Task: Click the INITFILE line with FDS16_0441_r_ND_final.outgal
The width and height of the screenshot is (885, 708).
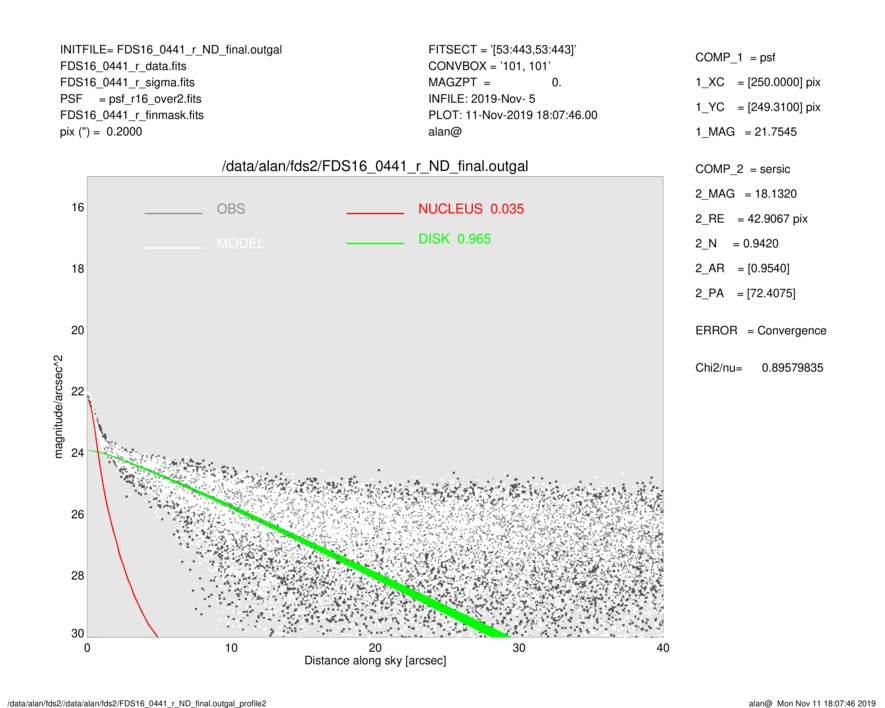Action: coord(171,50)
